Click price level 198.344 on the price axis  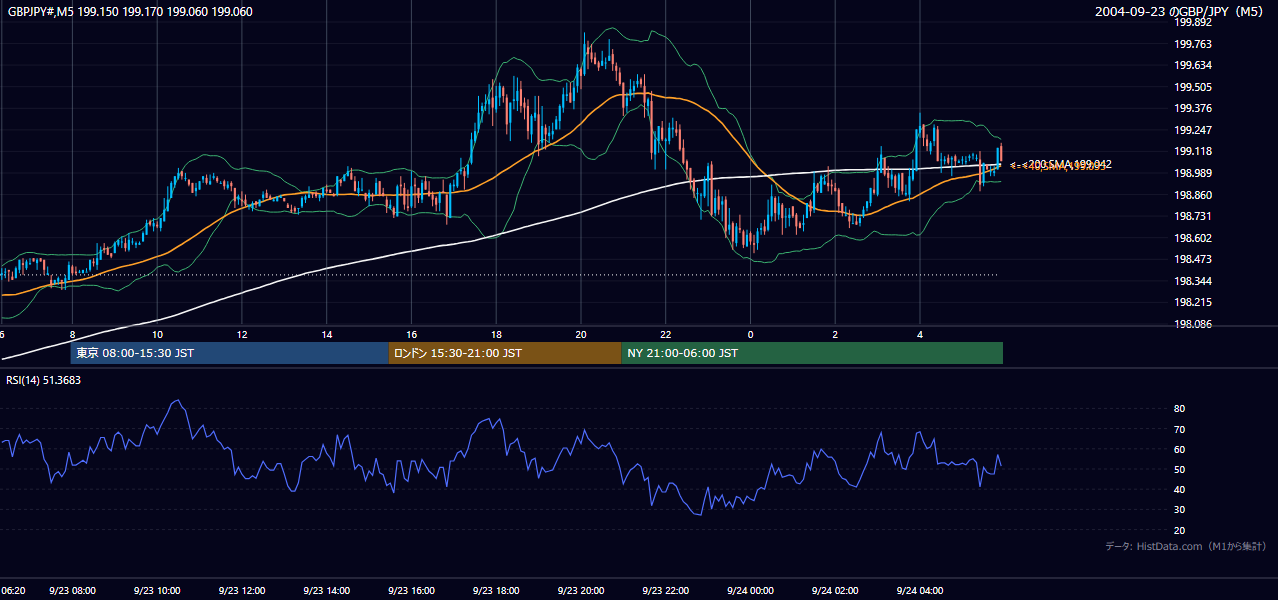[1192, 281]
